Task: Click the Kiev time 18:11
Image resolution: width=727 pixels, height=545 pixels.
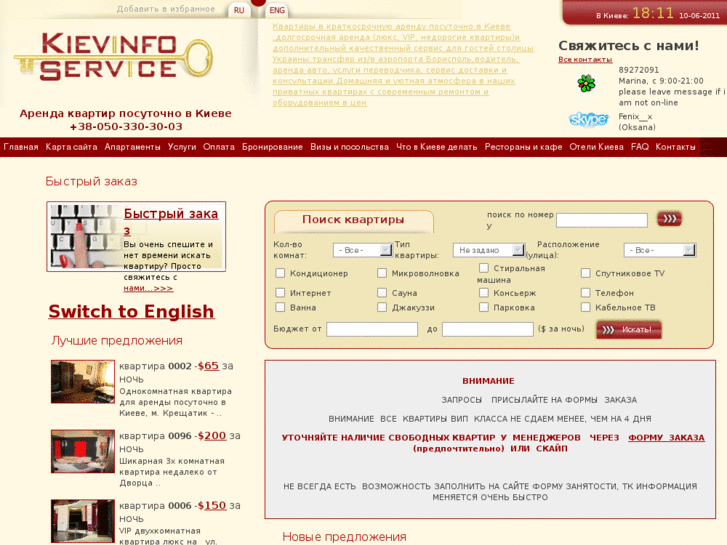Action: coord(653,13)
